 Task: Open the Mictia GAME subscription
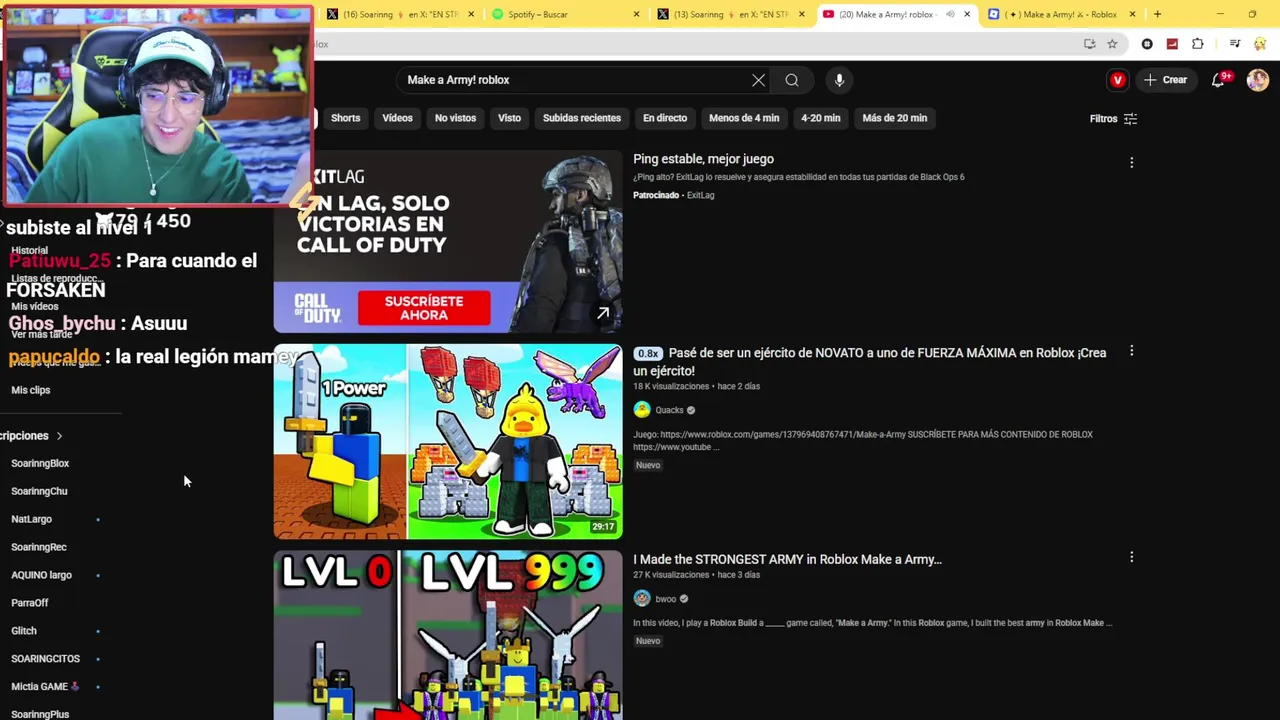pos(44,687)
